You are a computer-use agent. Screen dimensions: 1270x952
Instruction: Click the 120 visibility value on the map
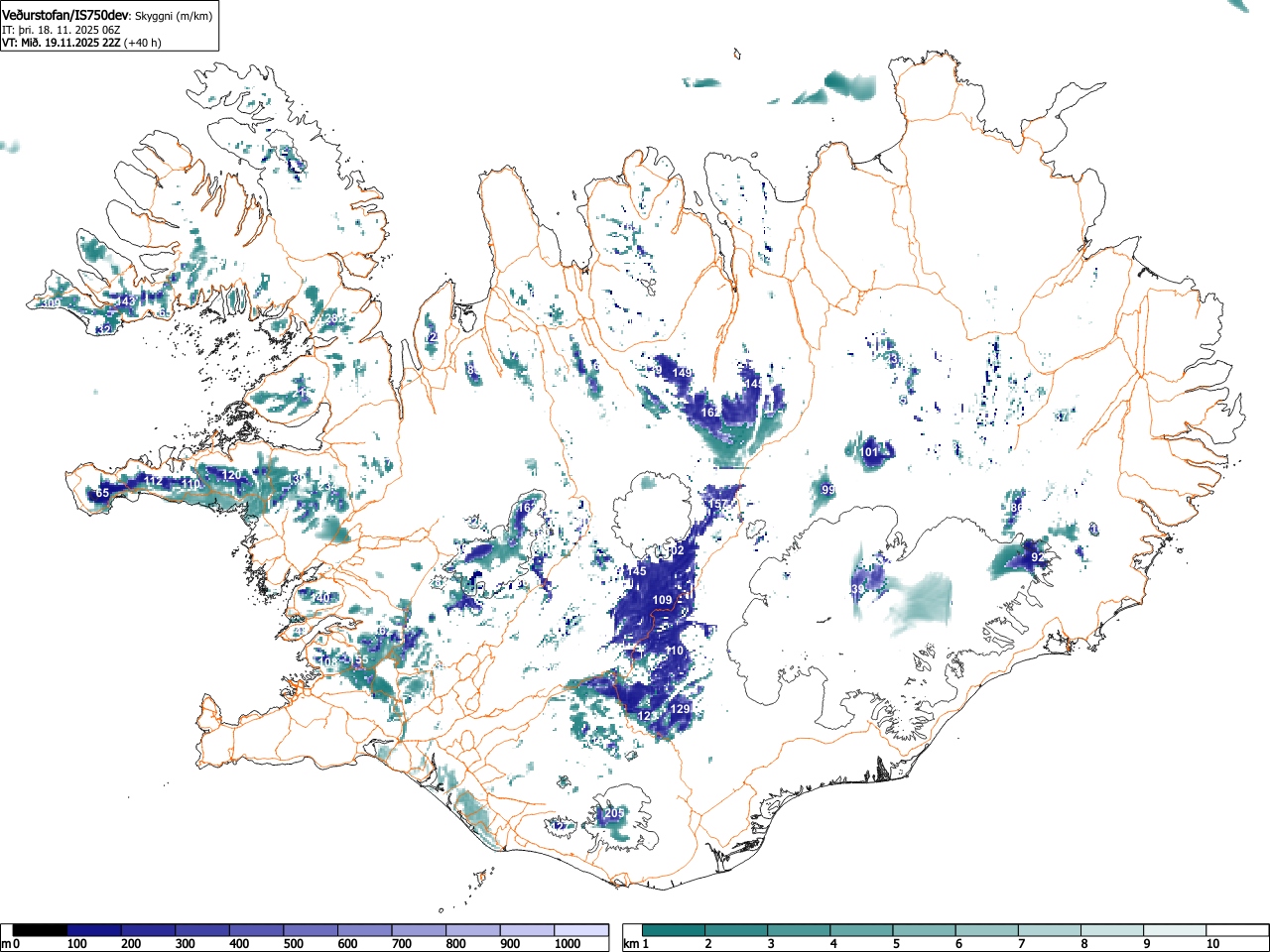coord(230,476)
